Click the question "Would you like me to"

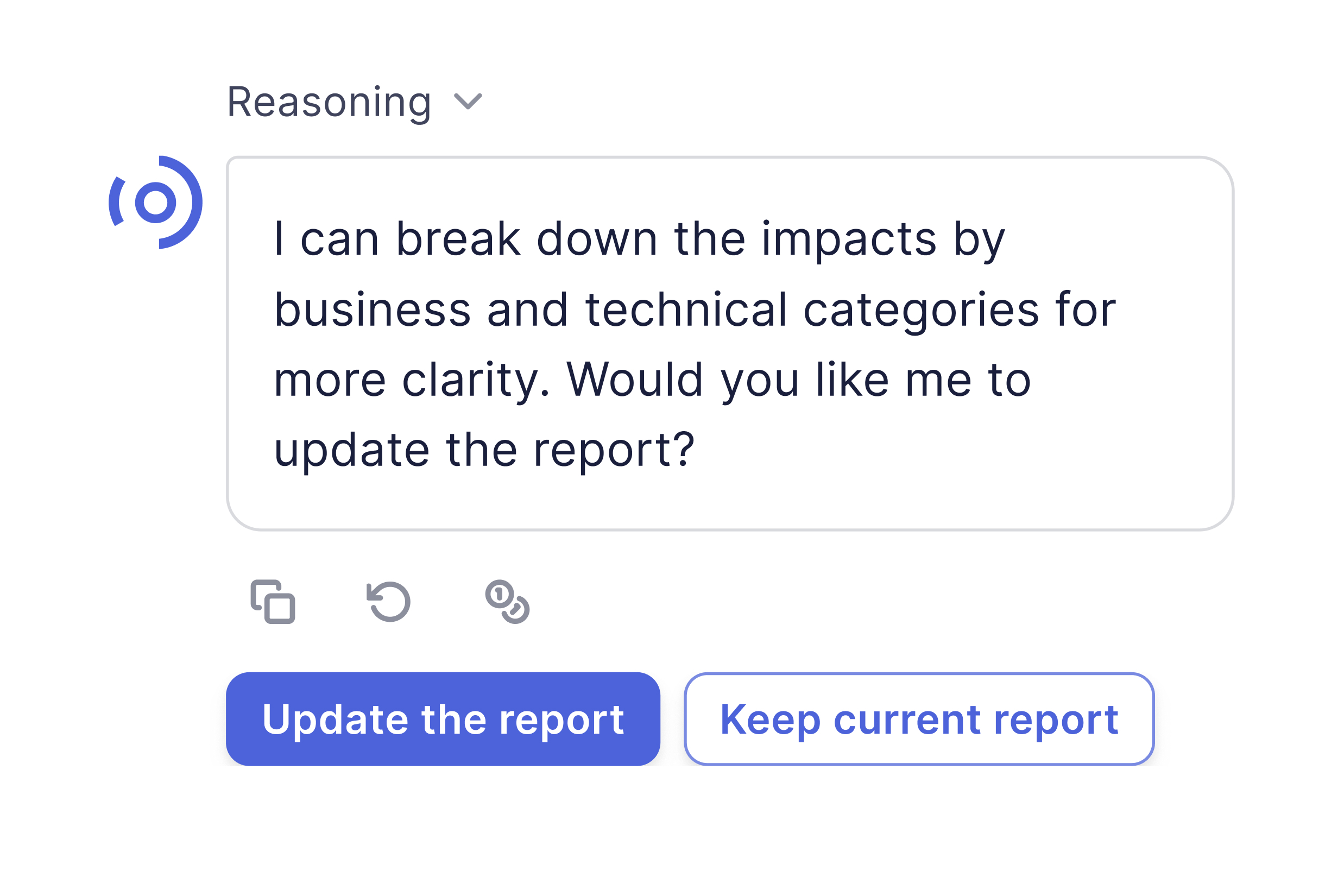(x=798, y=380)
